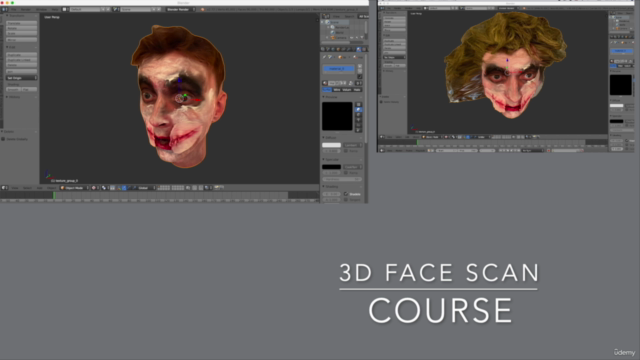Expand the Camera row in outliner
This screenshot has height=360, width=640.
tap(327, 38)
